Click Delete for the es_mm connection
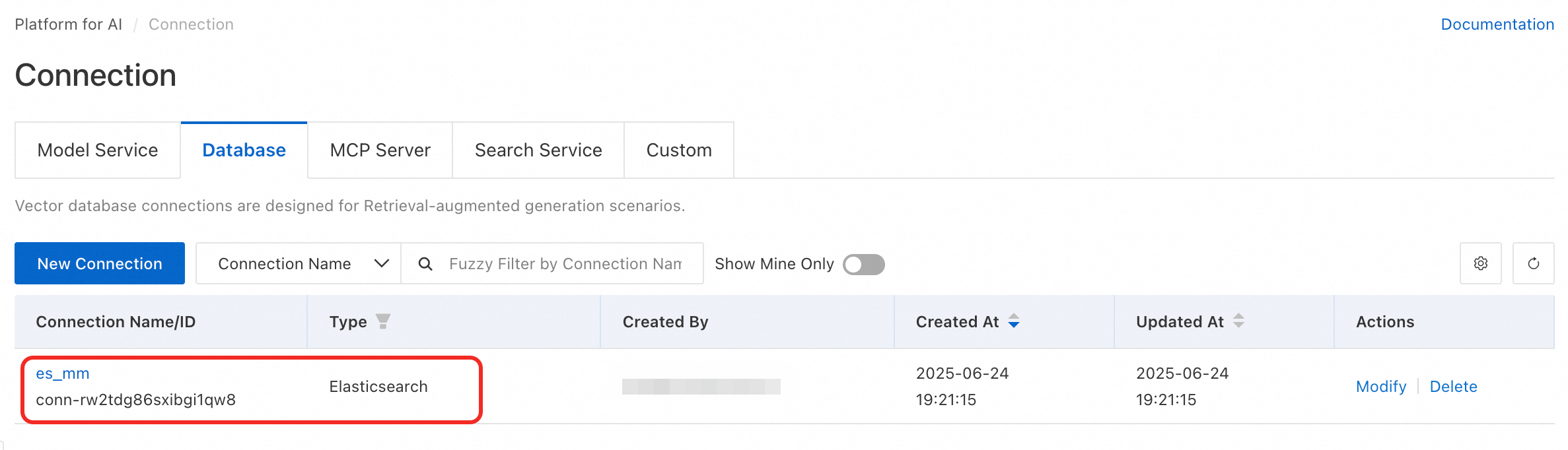 click(1453, 387)
